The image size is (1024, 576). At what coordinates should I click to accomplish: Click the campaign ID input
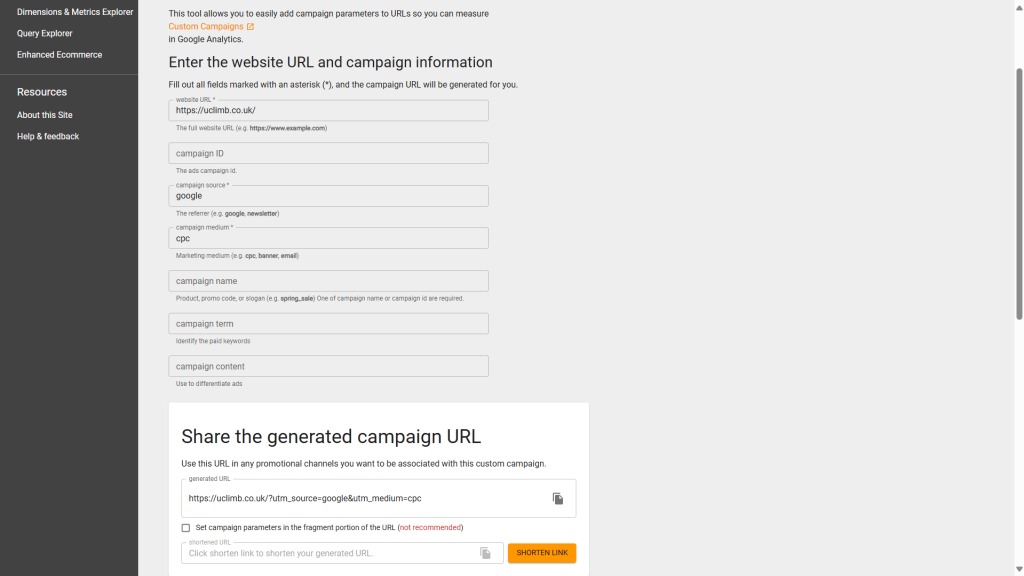328,153
